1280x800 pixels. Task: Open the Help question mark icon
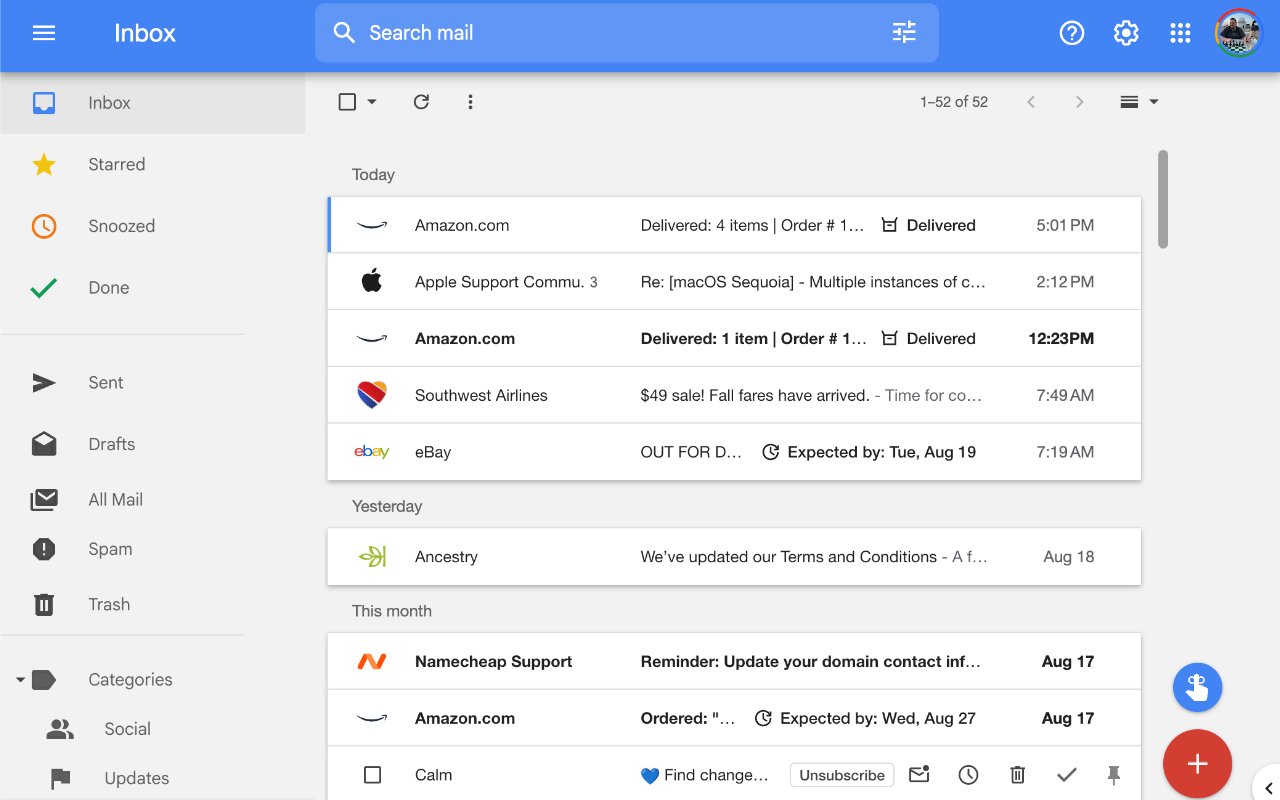point(1072,33)
